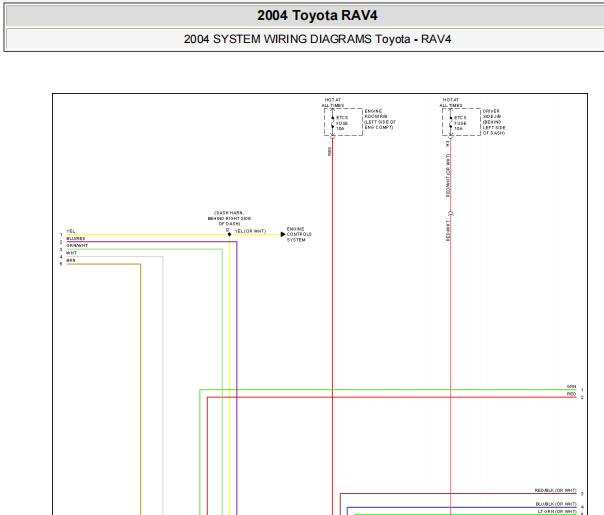Image resolution: width=604 pixels, height=515 pixels.
Task: Click the 'LT GRN (OR WHT)' wire label
Action: pos(557,511)
